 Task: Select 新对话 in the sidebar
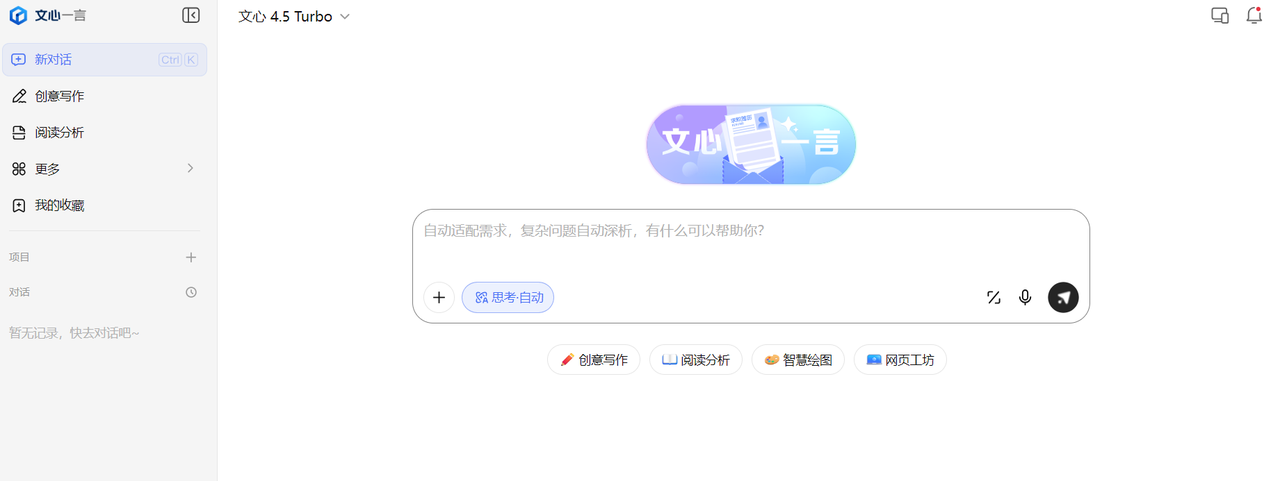pos(104,59)
